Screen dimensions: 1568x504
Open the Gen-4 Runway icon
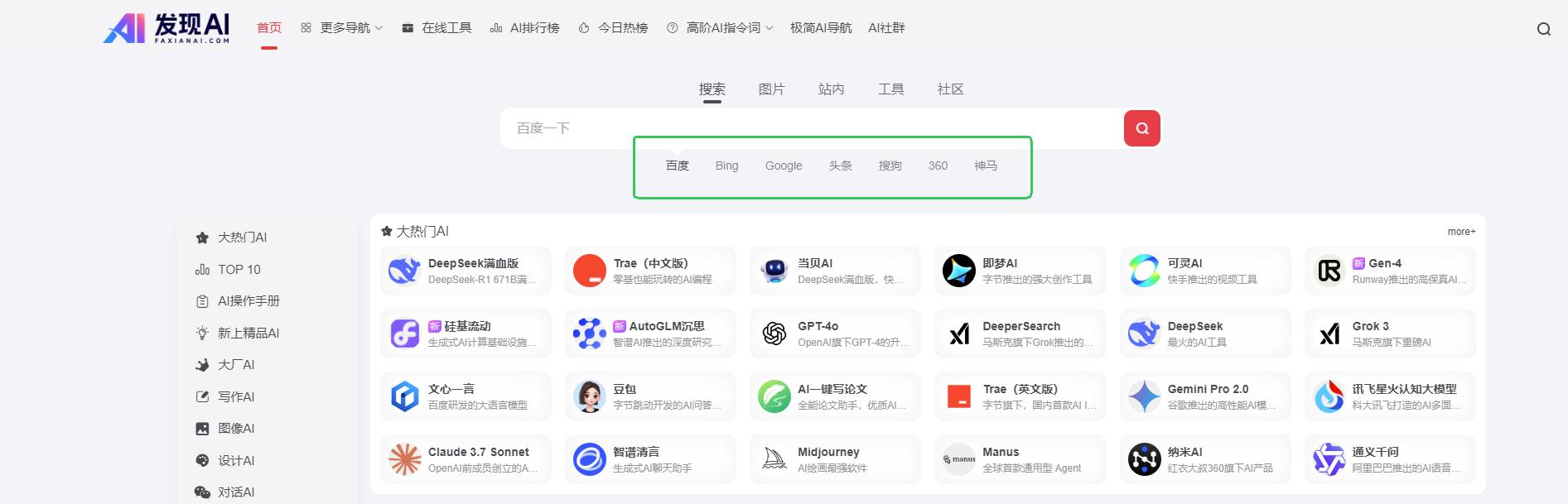pos(1329,271)
